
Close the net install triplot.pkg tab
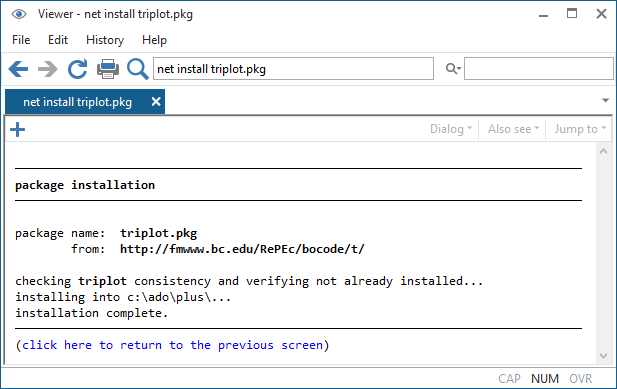156,102
